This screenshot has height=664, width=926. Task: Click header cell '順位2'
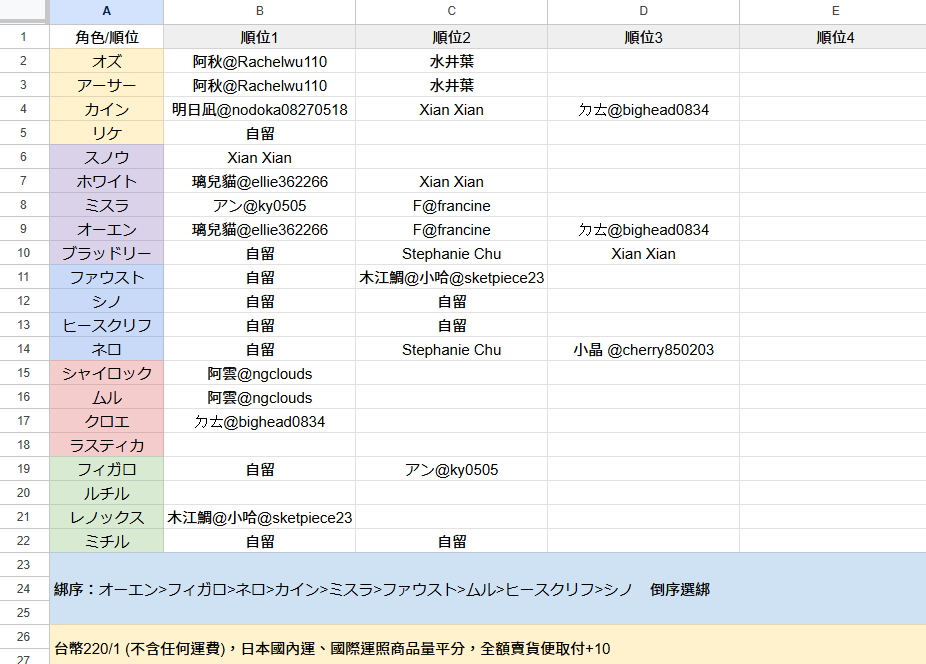[451, 37]
